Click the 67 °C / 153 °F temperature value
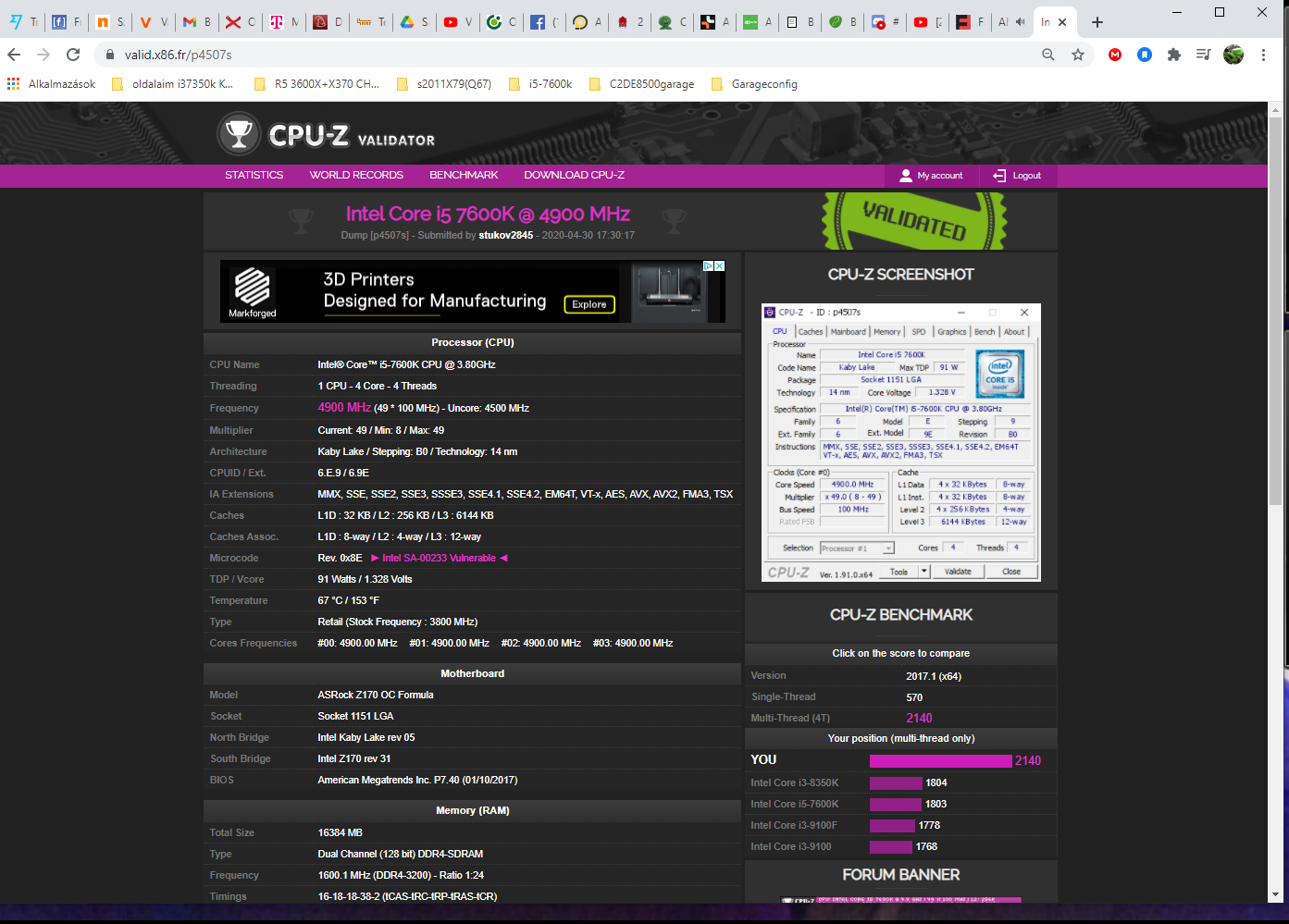This screenshot has height=924, width=1289. [348, 601]
